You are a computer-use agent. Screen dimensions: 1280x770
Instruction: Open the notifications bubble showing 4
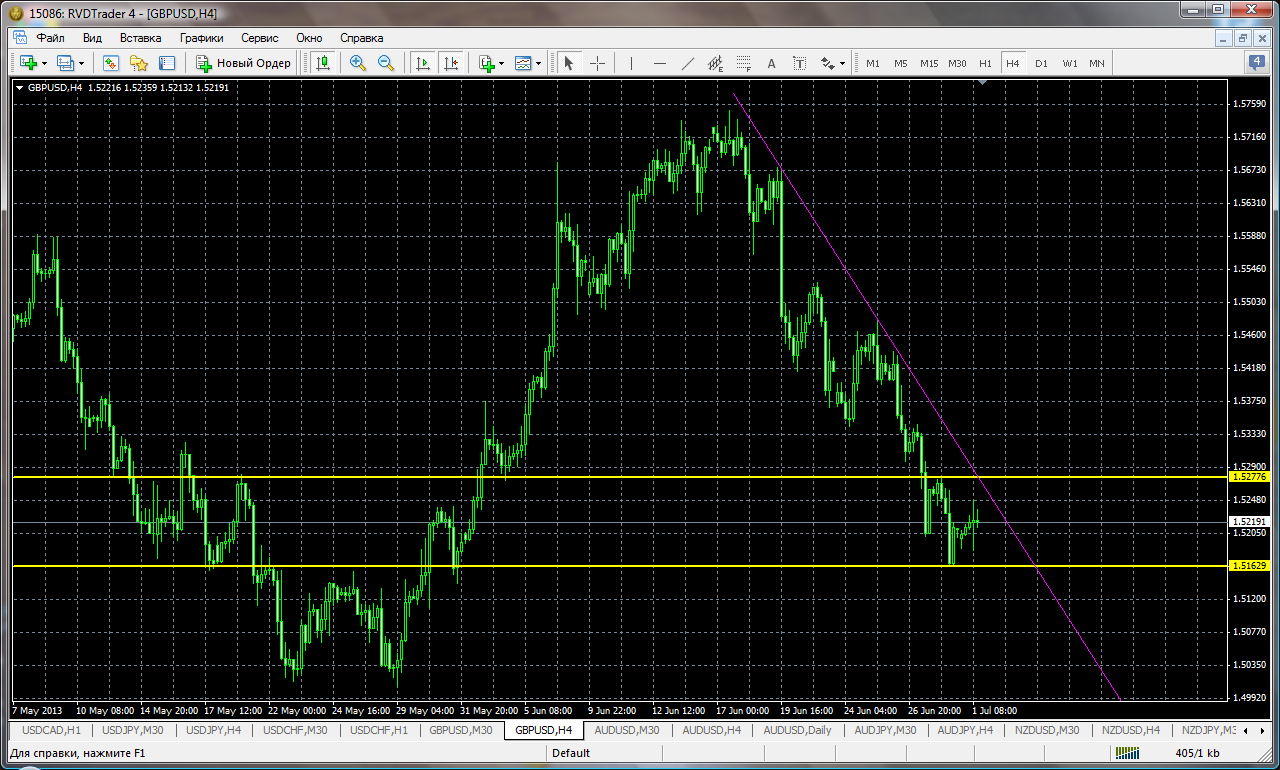tap(1257, 62)
